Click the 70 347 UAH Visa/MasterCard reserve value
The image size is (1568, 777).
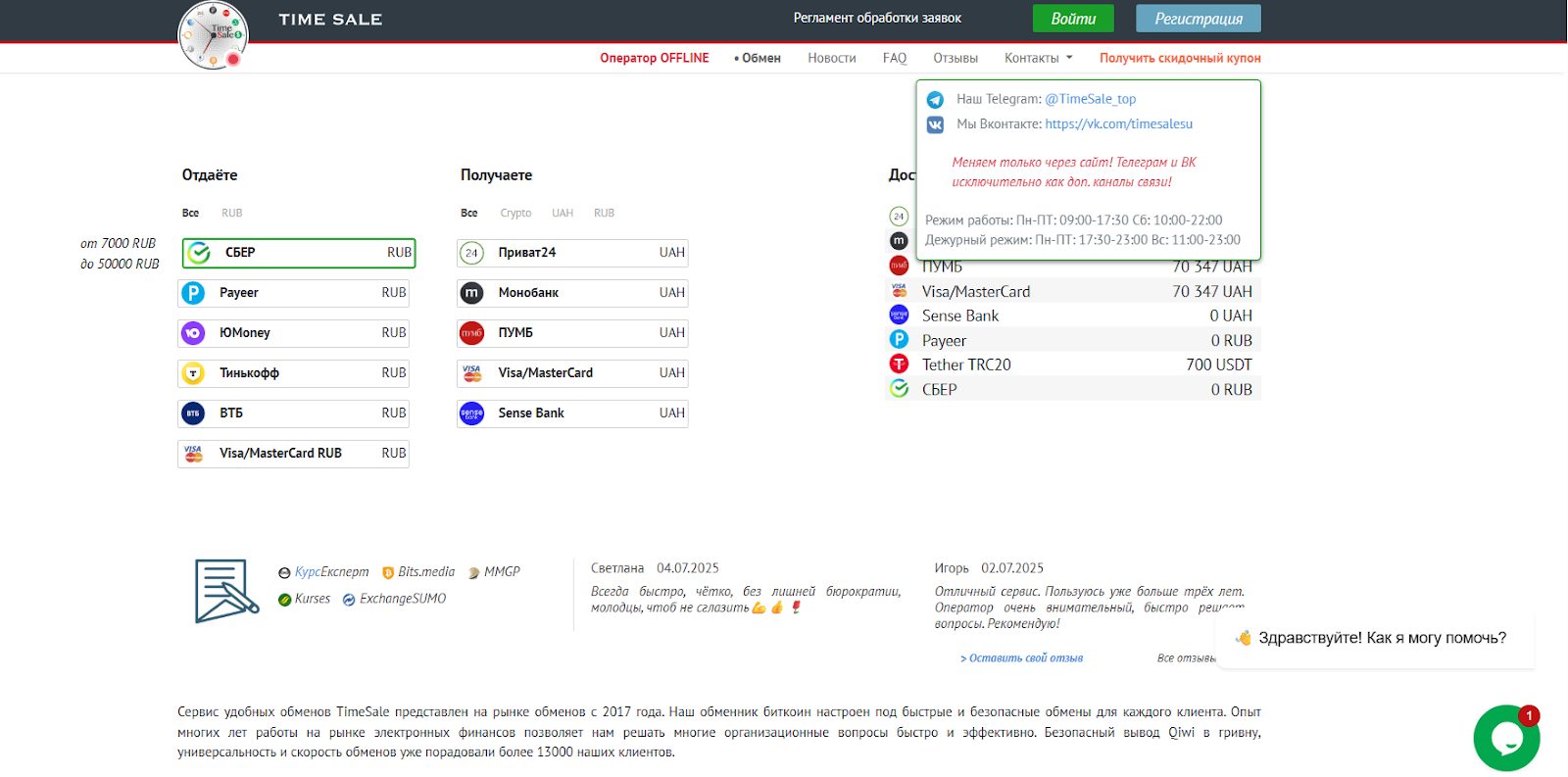click(x=1212, y=292)
